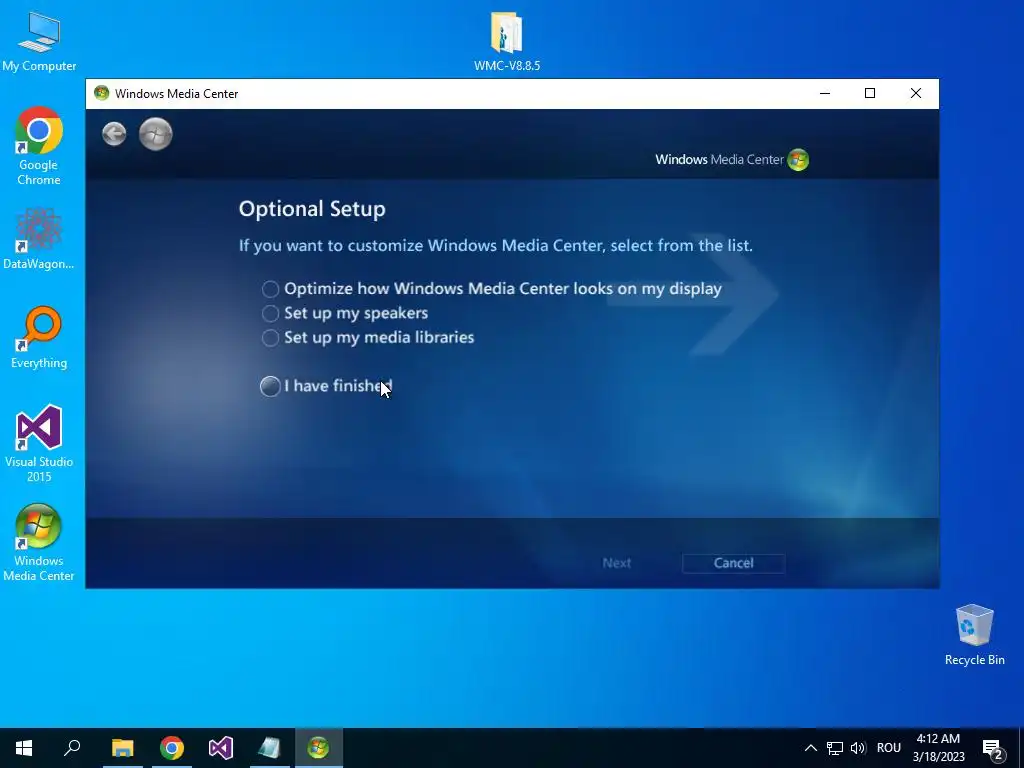Image resolution: width=1024 pixels, height=768 pixels.
Task: Show hidden system tray icons
Action: click(x=810, y=748)
